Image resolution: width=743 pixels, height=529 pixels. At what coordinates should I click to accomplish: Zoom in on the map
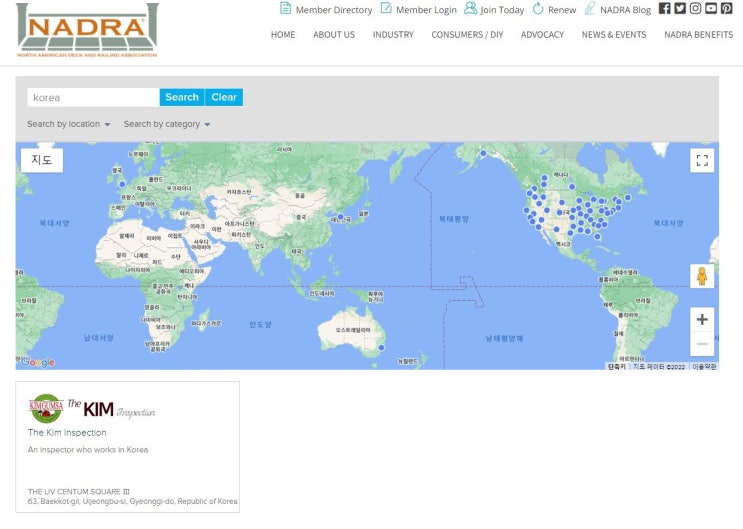tap(702, 320)
